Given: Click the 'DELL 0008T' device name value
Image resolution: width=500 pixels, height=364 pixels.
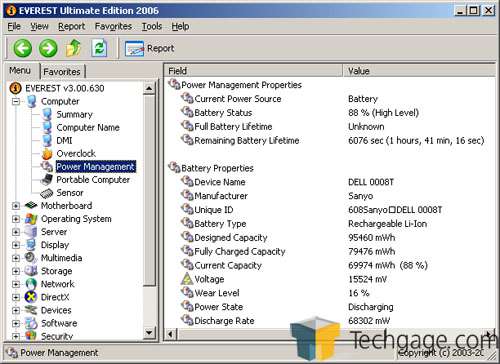Looking at the screenshot, I should tap(371, 182).
